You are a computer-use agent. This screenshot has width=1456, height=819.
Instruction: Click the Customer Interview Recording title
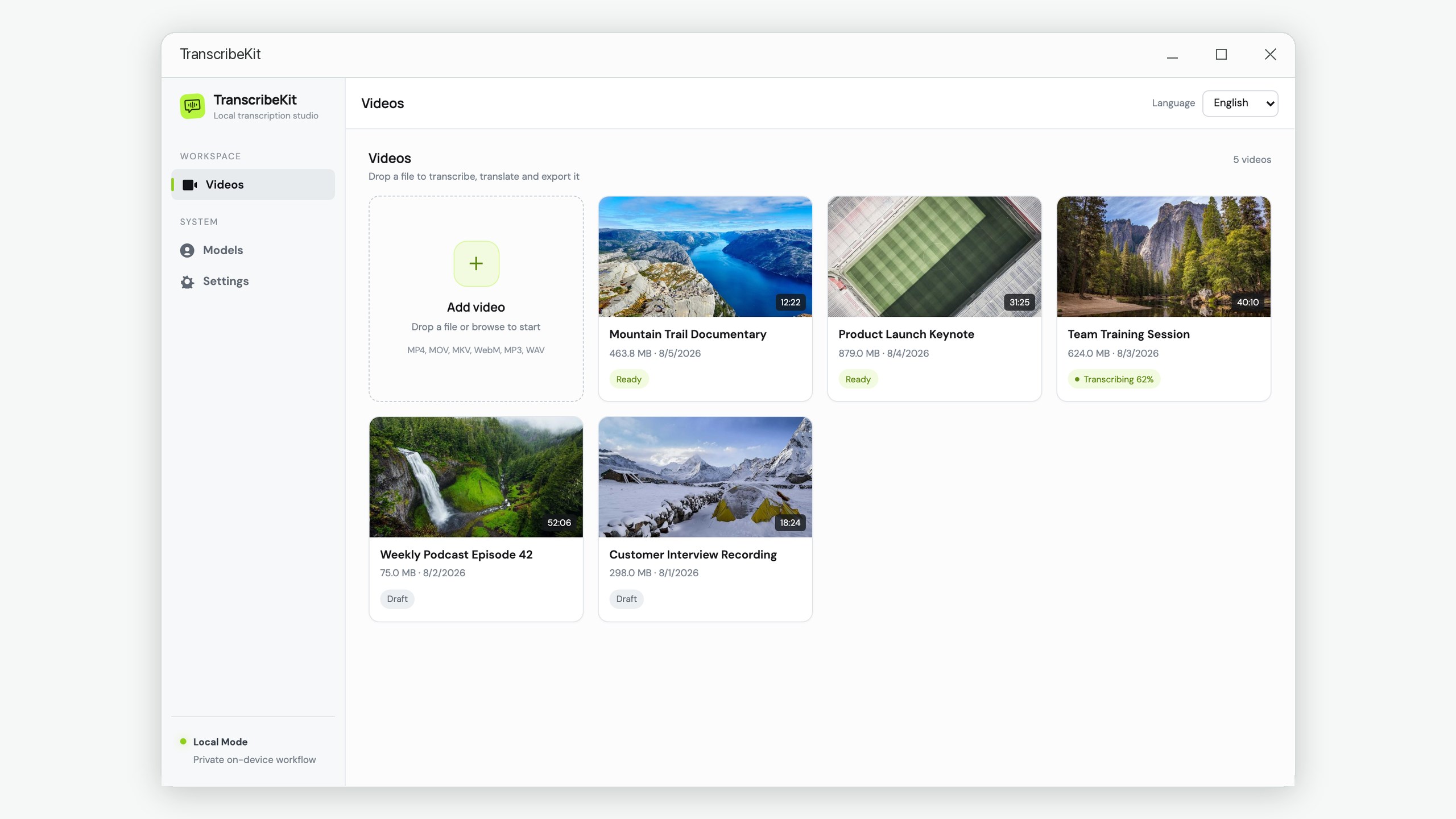693,555
